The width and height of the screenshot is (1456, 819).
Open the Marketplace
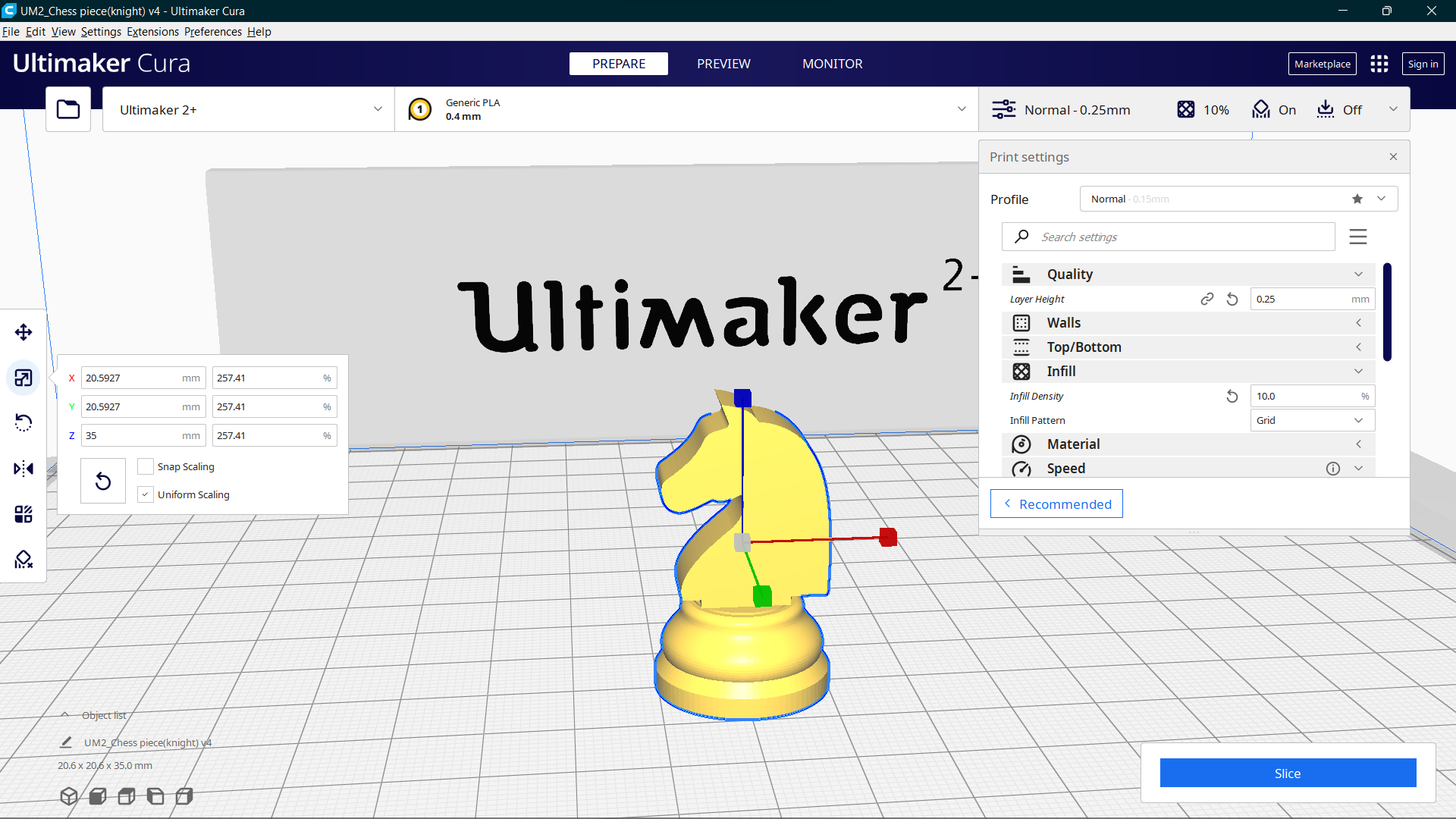[x=1323, y=64]
